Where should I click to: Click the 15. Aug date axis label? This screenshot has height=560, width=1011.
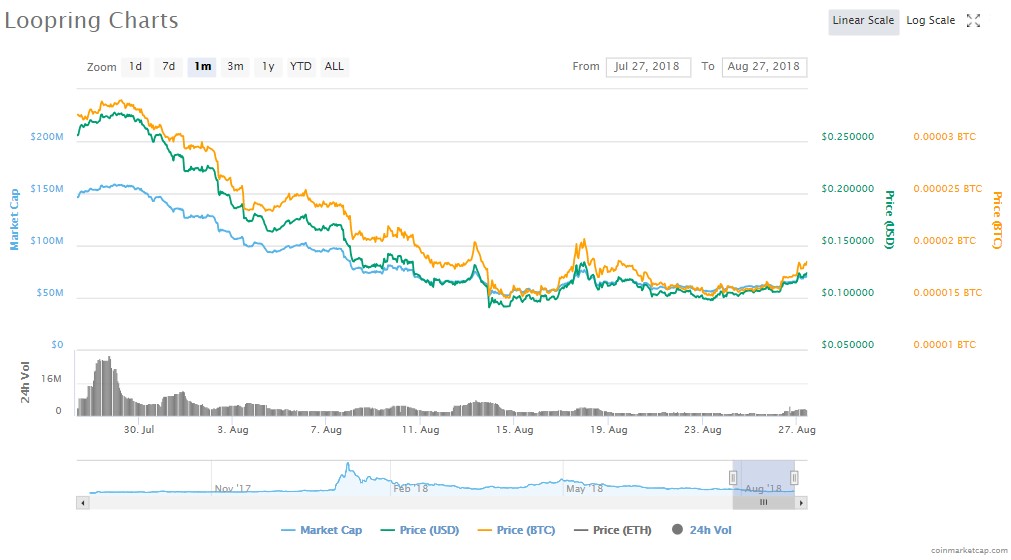click(515, 430)
